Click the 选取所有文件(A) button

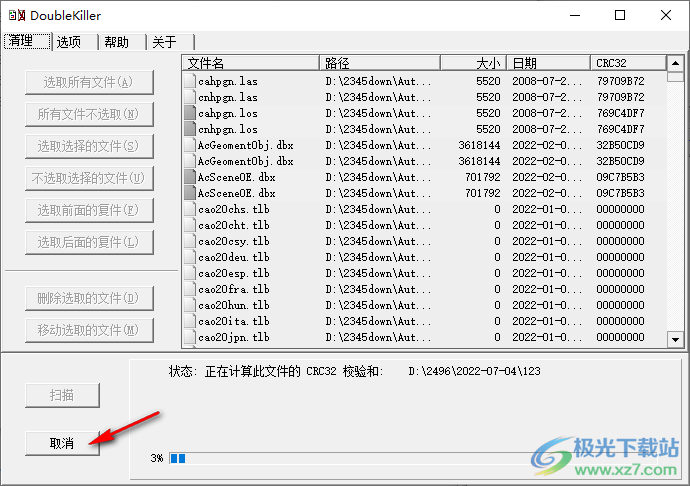(89, 82)
